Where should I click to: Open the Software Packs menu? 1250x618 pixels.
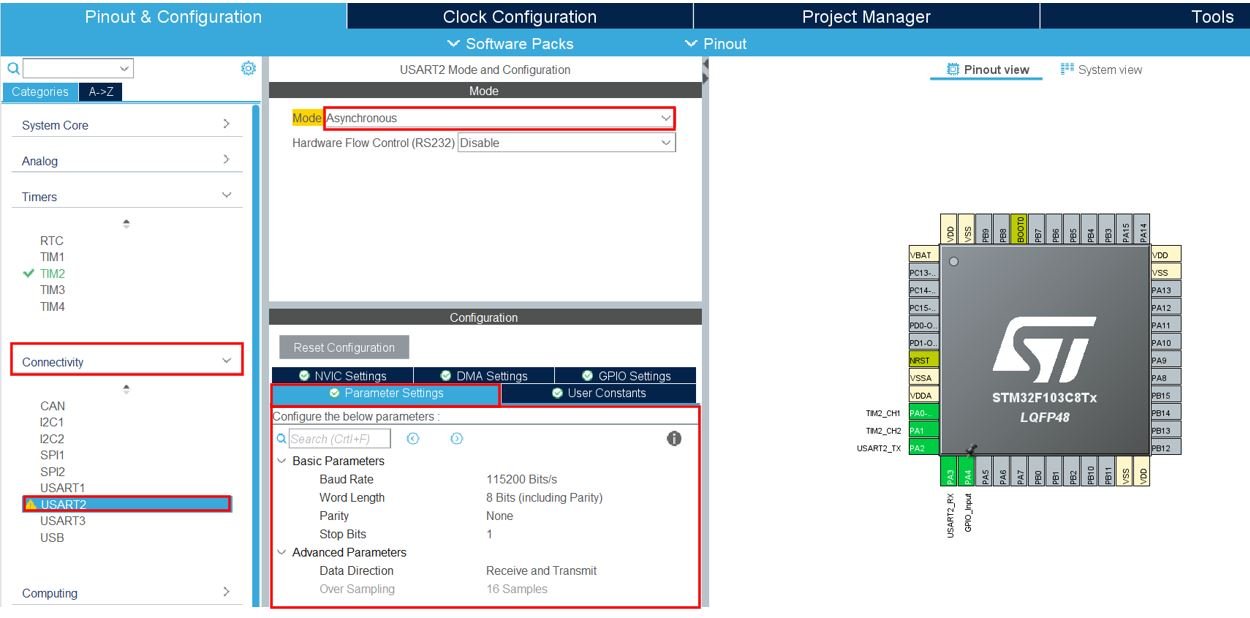(510, 44)
